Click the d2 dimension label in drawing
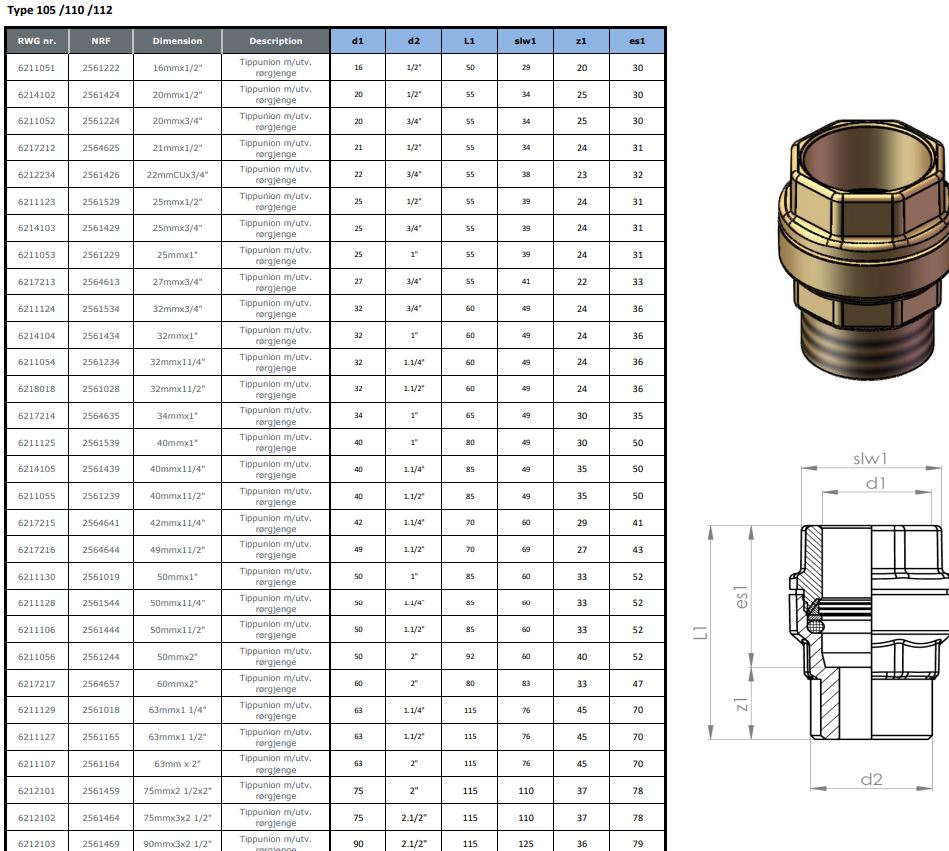The height and width of the screenshot is (851, 949). tap(872, 779)
